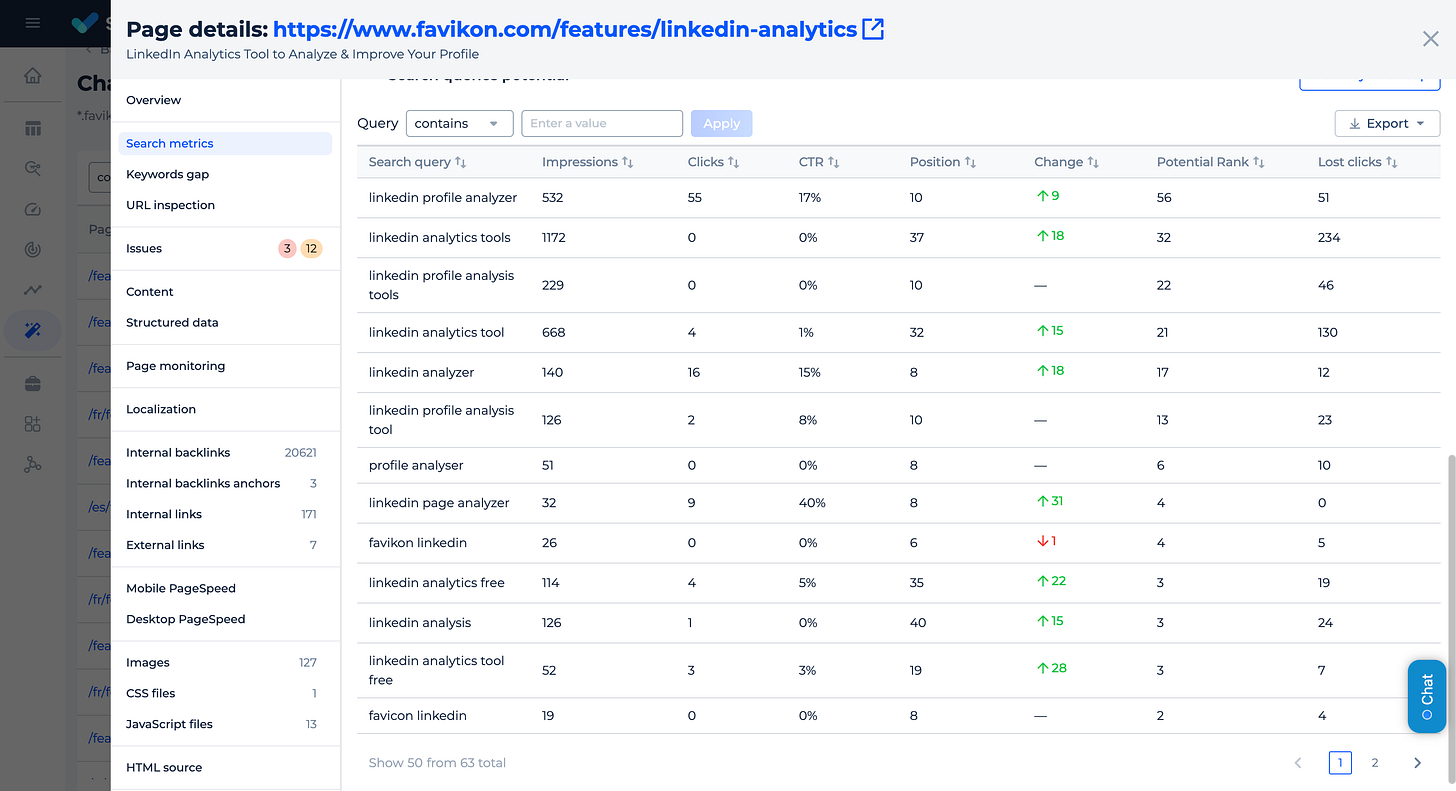The height and width of the screenshot is (791, 1456).
Task: Click the favikon.com linkedin-analytics URL title
Action: (x=565, y=30)
